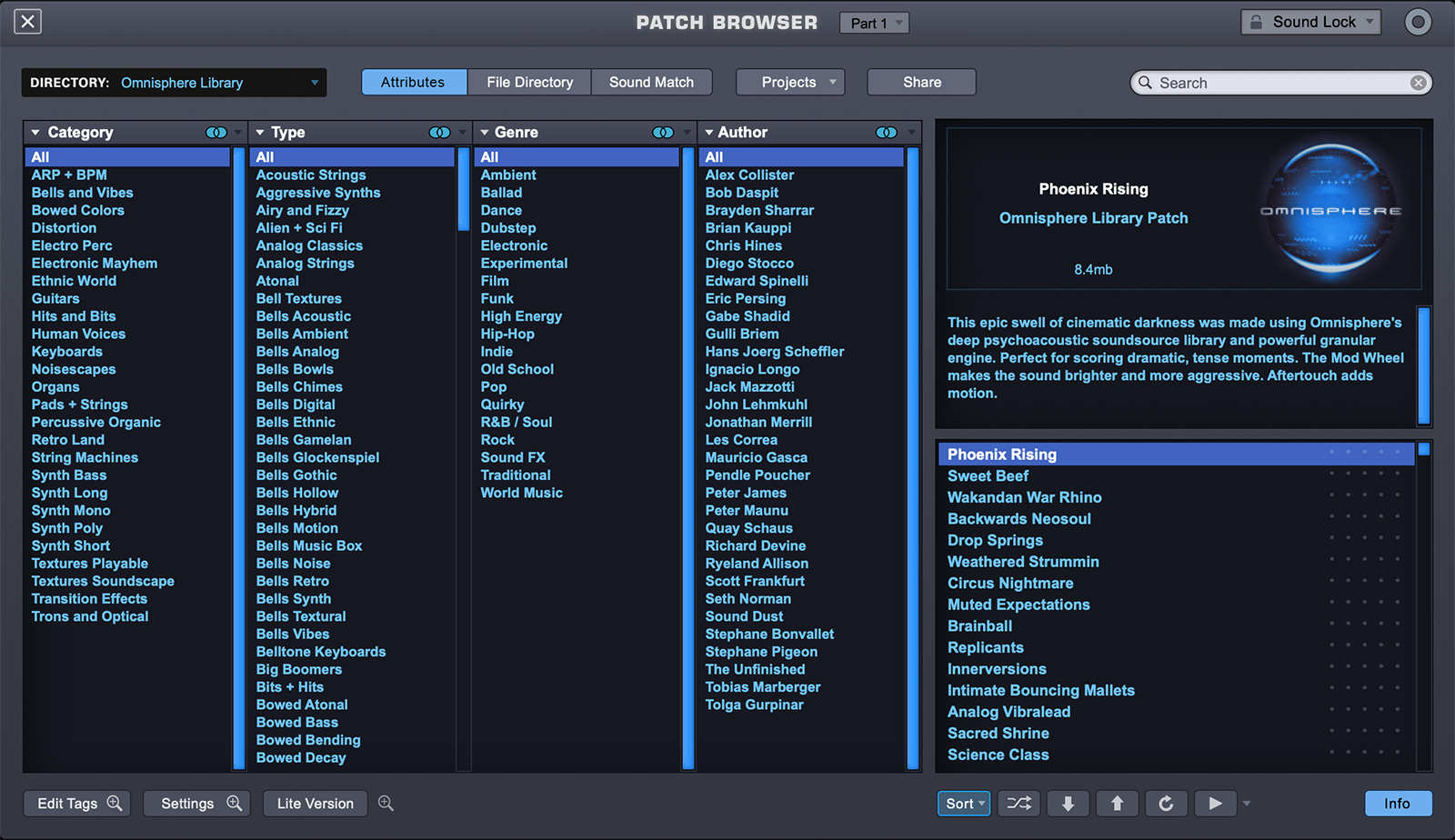
Task: Filter by author The Unfinished
Action: pos(756,669)
